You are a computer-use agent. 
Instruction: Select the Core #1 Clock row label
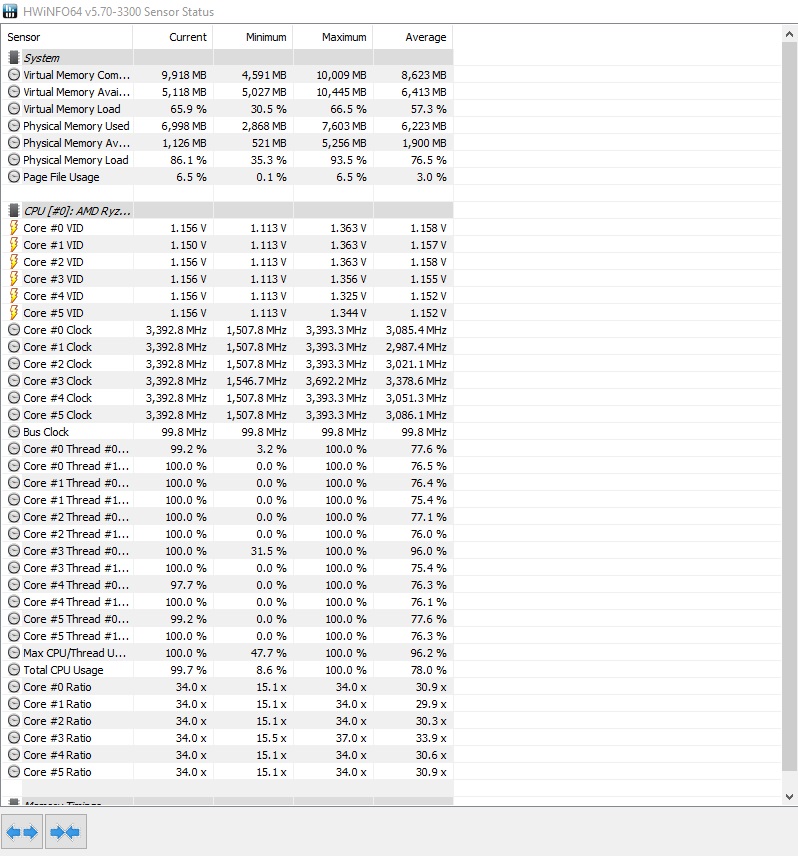pos(57,347)
